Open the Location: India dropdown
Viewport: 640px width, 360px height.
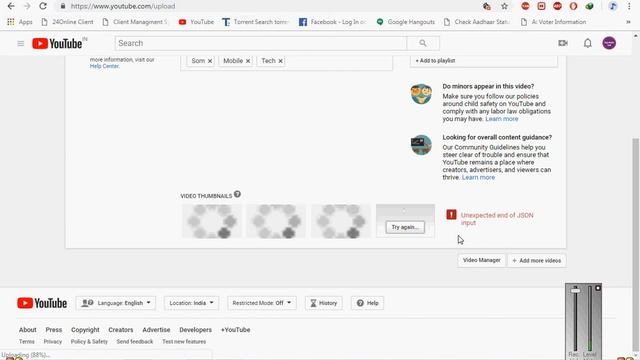[x=191, y=303]
